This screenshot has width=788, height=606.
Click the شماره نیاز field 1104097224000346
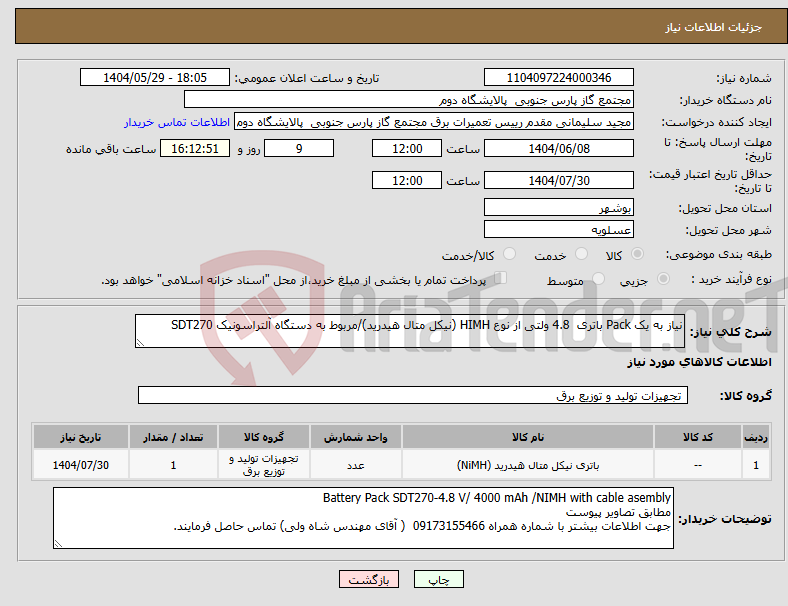tap(559, 78)
